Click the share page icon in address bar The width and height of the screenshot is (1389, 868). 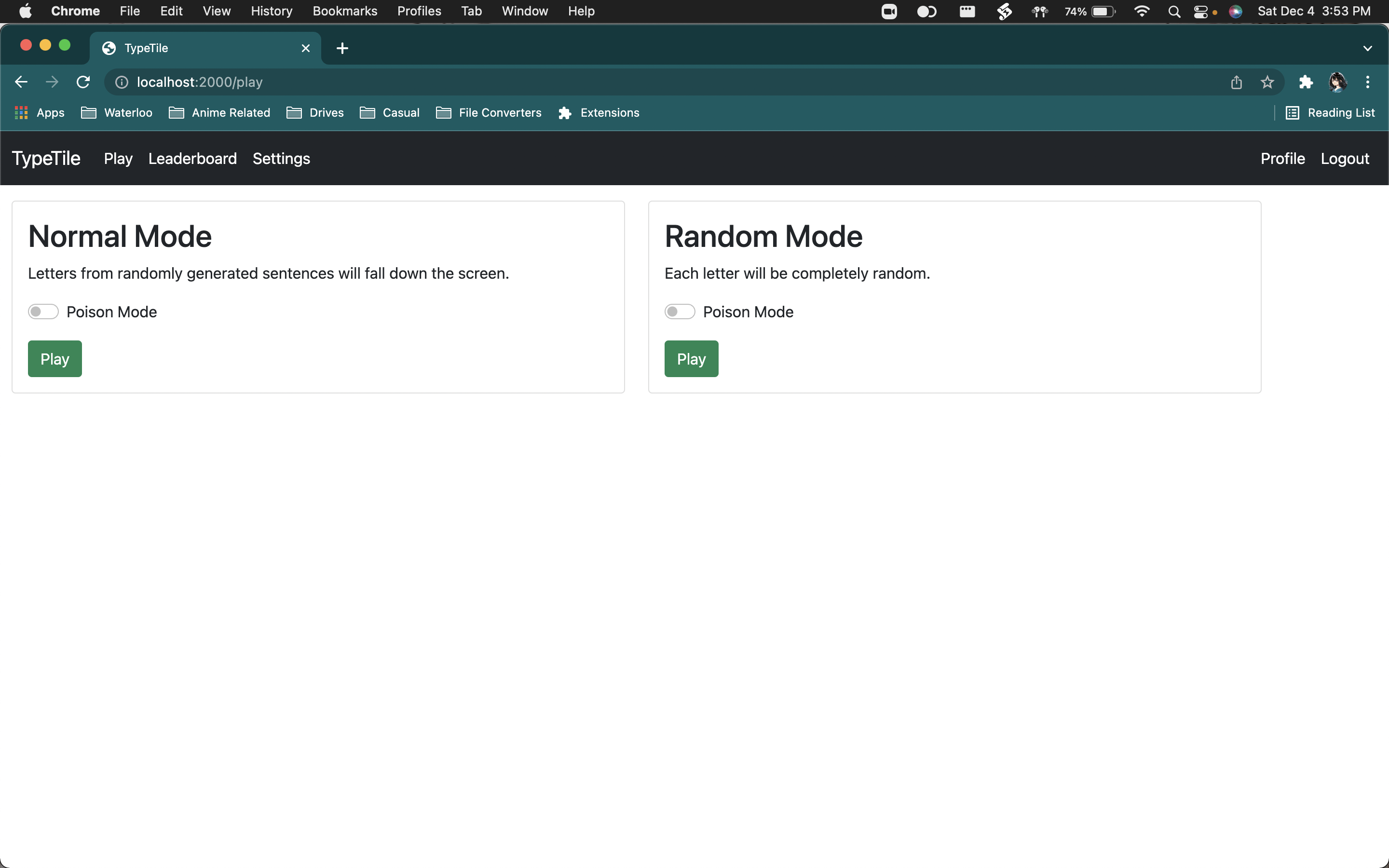pyautogui.click(x=1236, y=82)
